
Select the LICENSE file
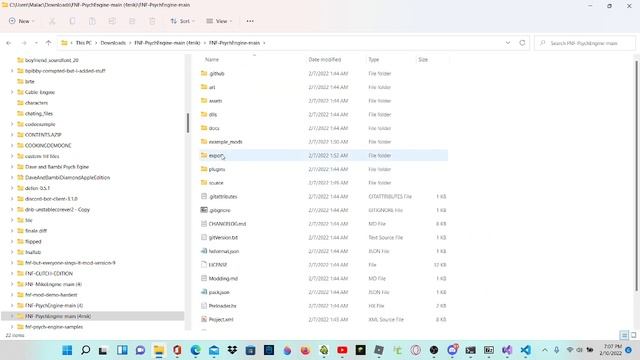coord(218,265)
